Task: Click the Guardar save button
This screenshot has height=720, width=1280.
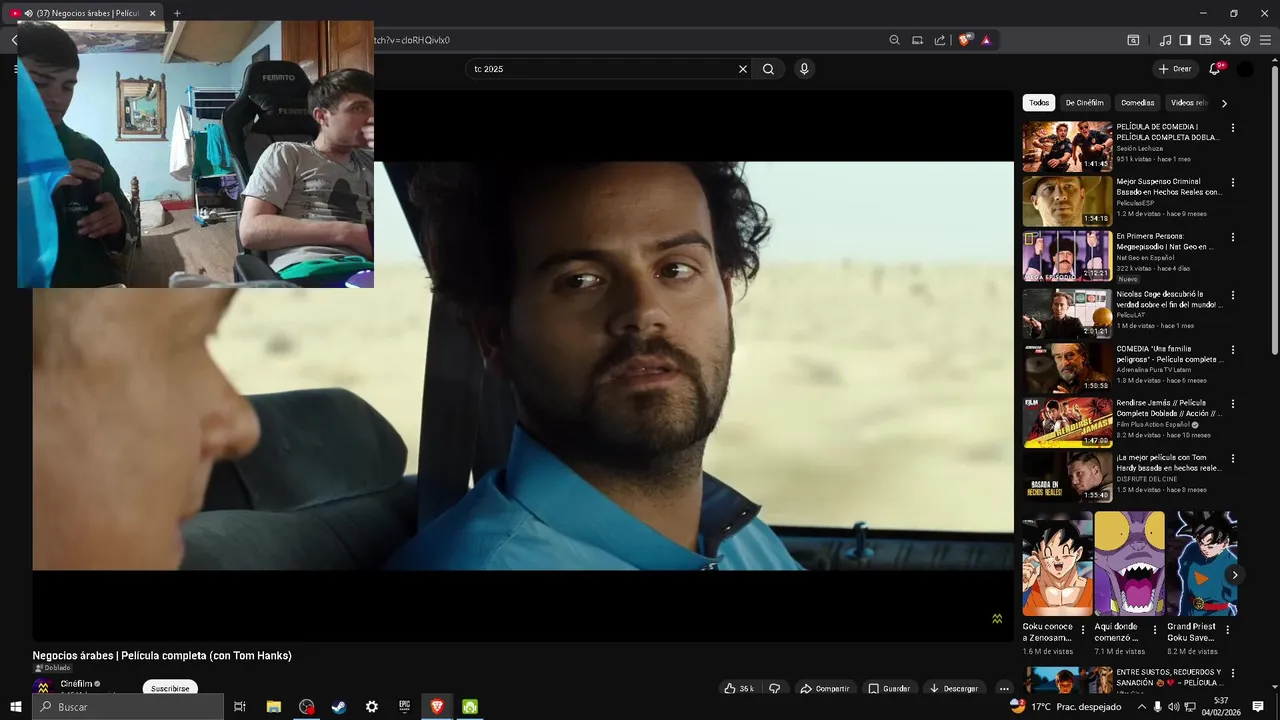Action: (889, 688)
